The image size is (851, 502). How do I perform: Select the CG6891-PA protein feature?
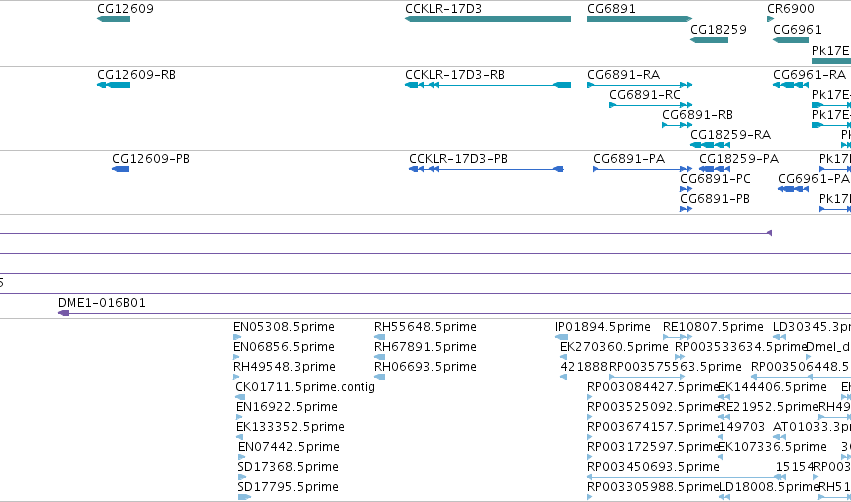(629, 159)
